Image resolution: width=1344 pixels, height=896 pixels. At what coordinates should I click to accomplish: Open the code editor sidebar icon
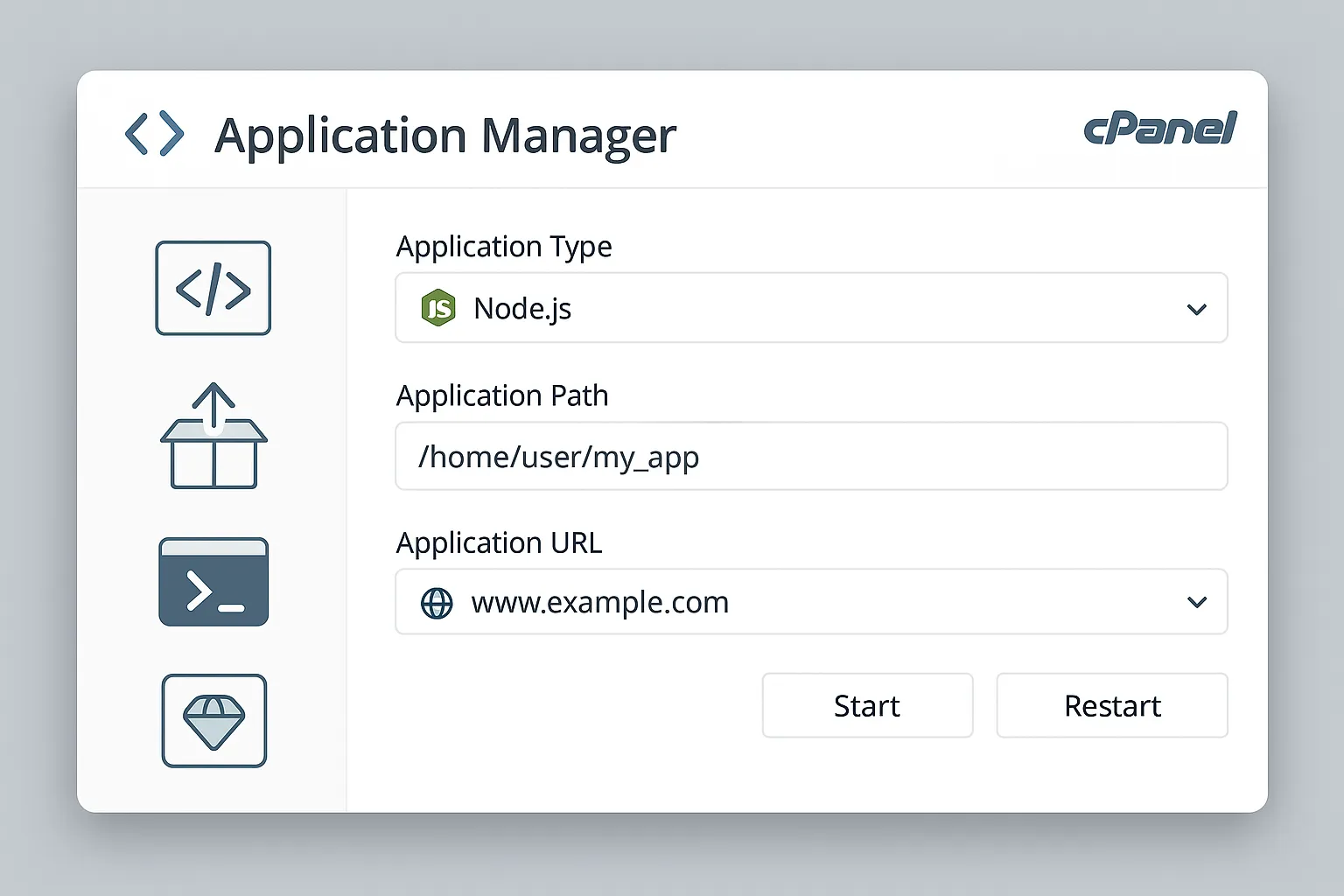pyautogui.click(x=213, y=288)
